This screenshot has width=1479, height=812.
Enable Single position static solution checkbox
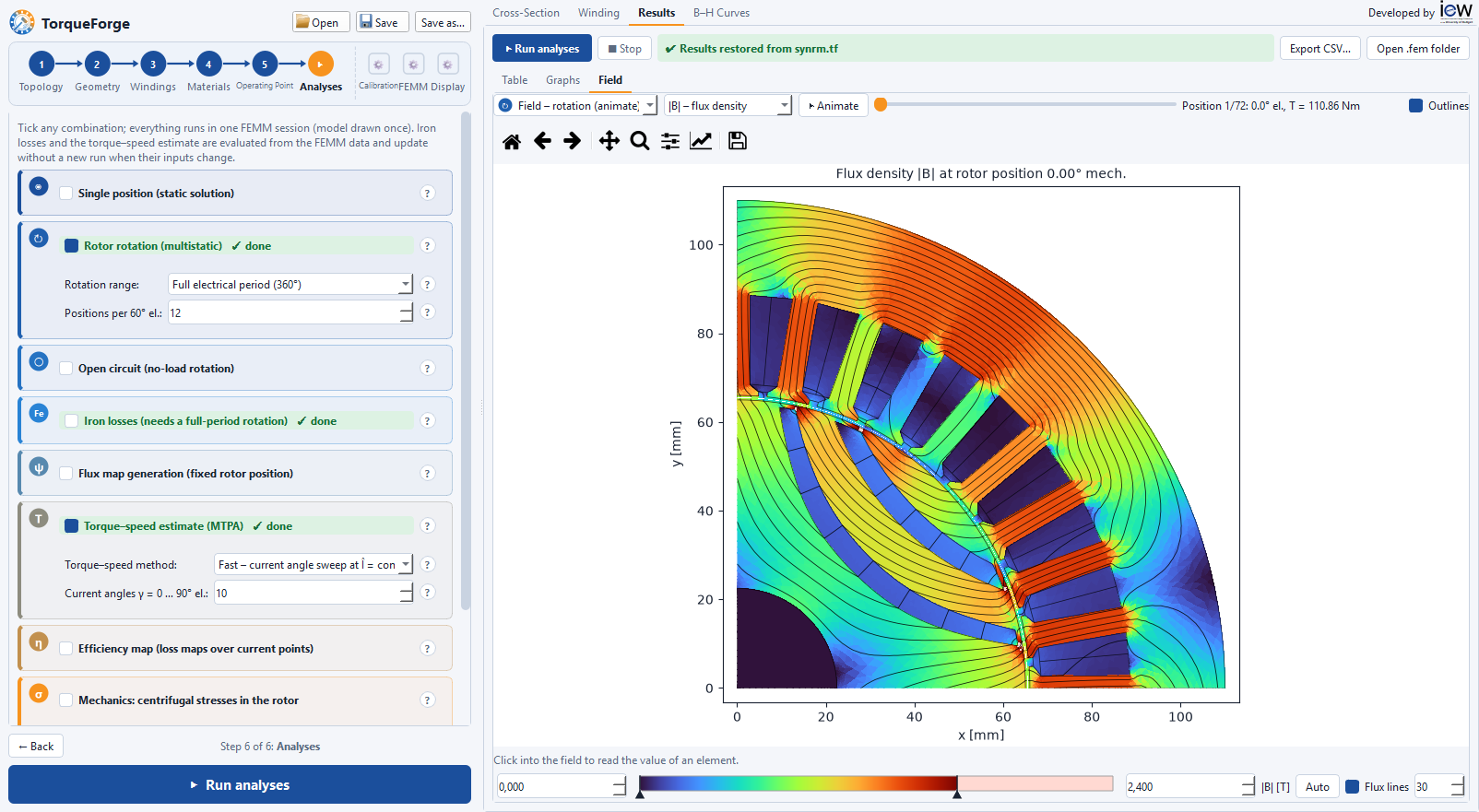[66, 194]
